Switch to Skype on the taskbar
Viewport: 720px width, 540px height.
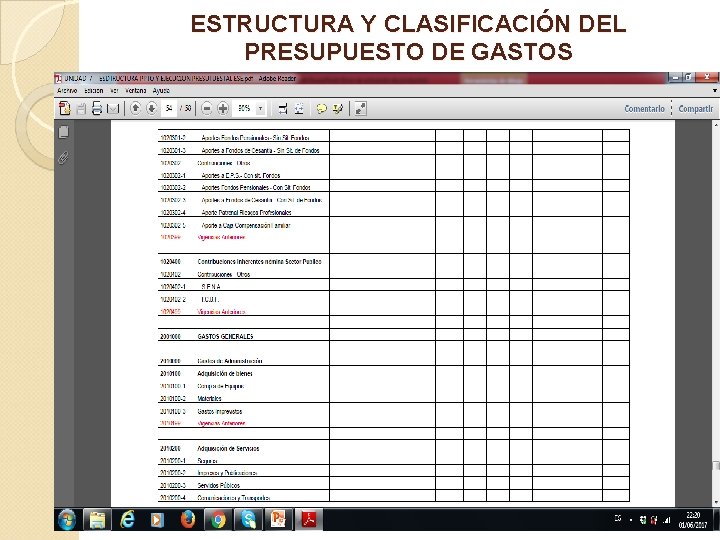[x=248, y=520]
